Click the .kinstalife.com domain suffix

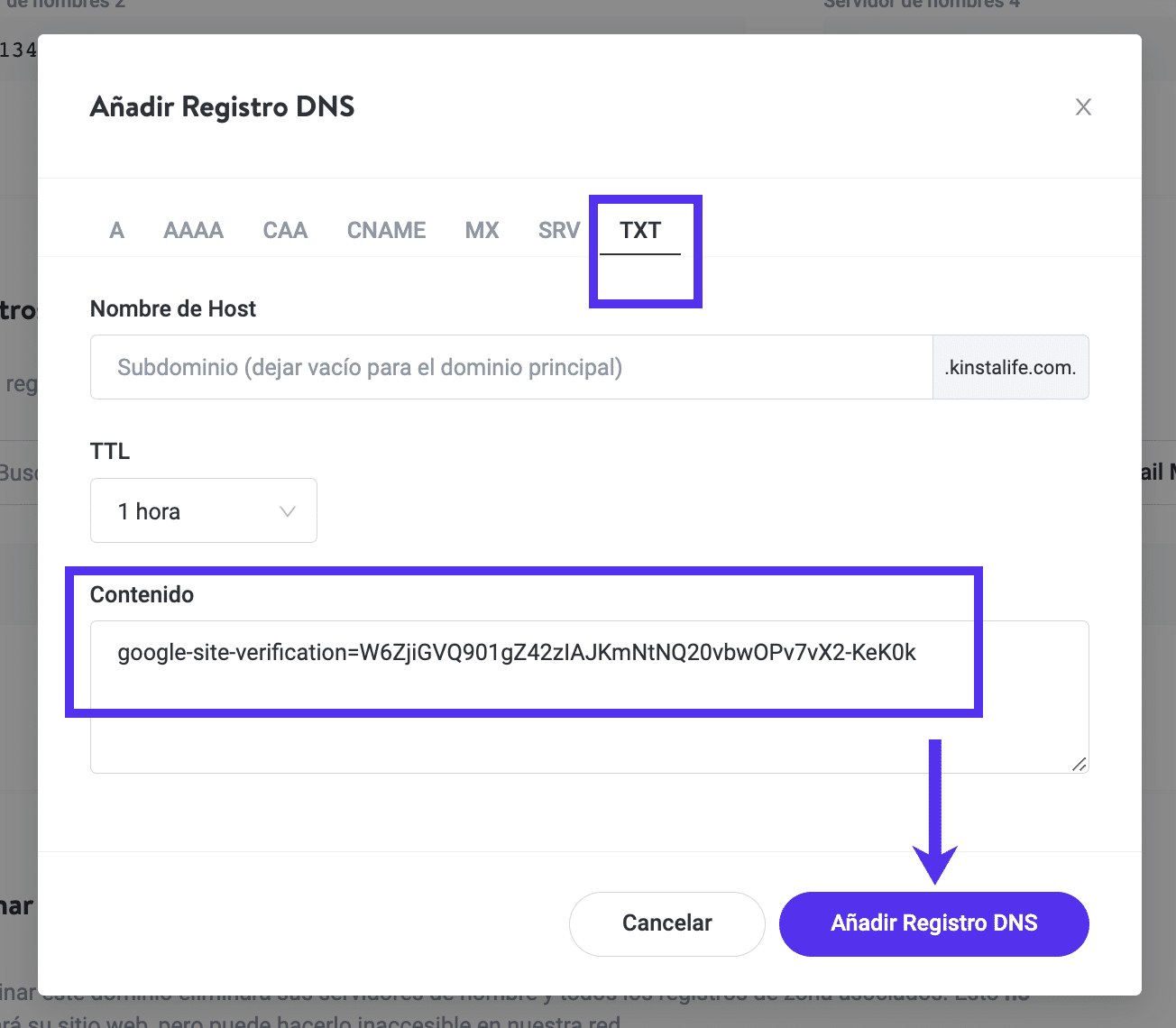tap(1010, 368)
